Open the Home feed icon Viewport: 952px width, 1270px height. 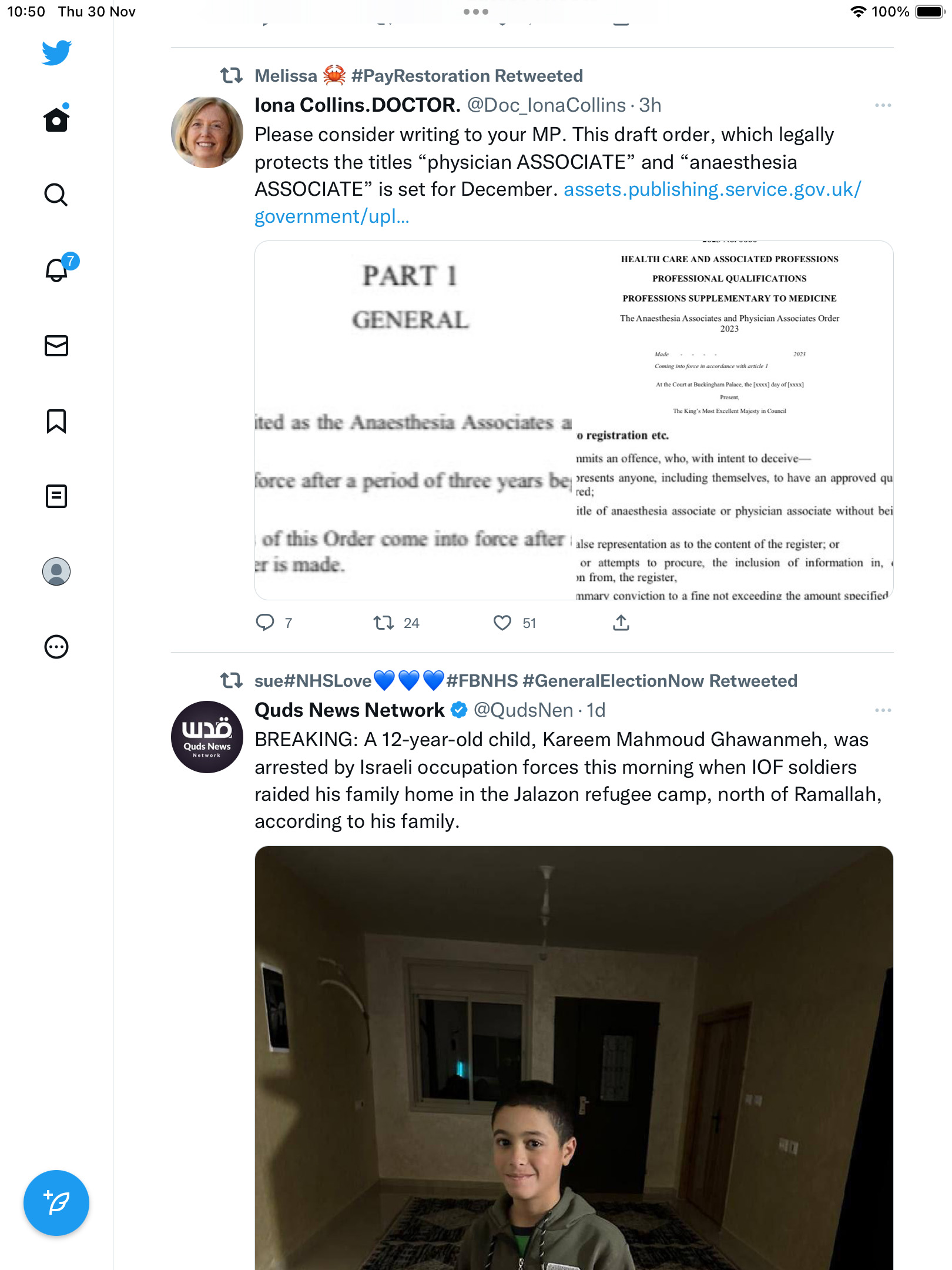click(56, 119)
